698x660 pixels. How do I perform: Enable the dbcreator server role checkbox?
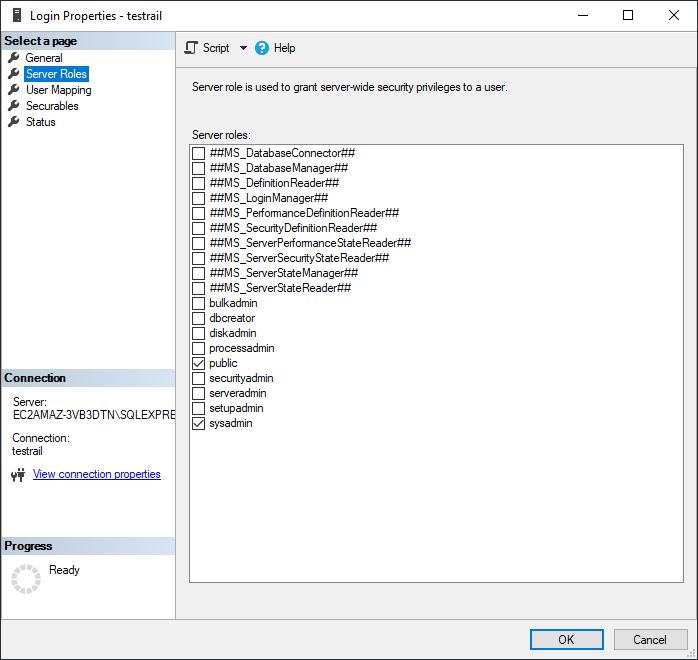point(198,318)
